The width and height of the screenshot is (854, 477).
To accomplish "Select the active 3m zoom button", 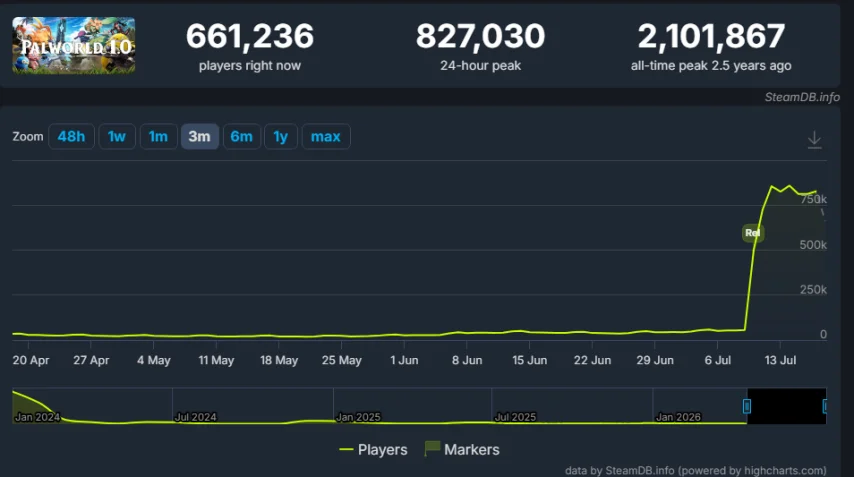I will pos(199,136).
